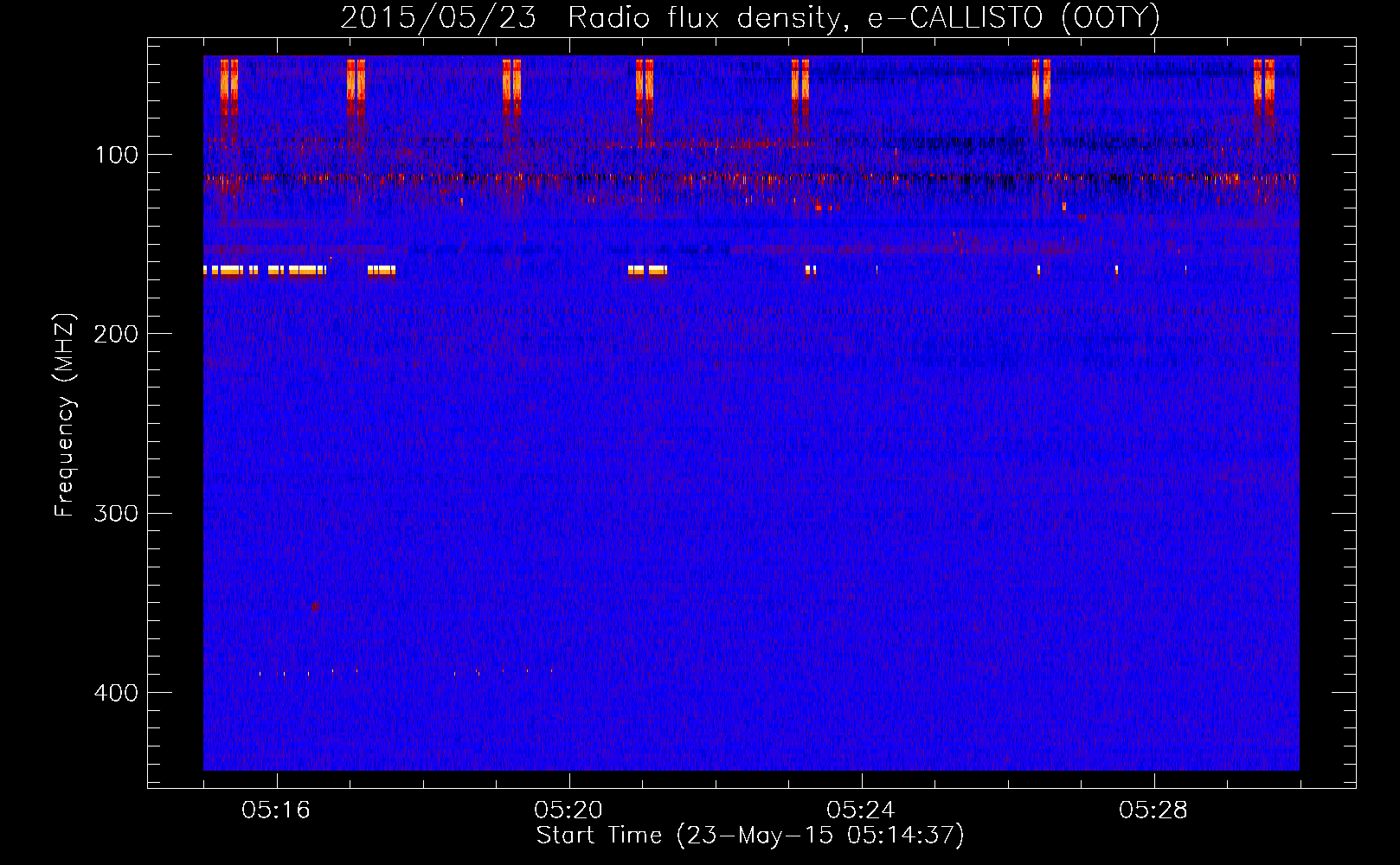1400x865 pixels.
Task: Click the 400 frequency tick label
Action: pyautogui.click(x=117, y=693)
